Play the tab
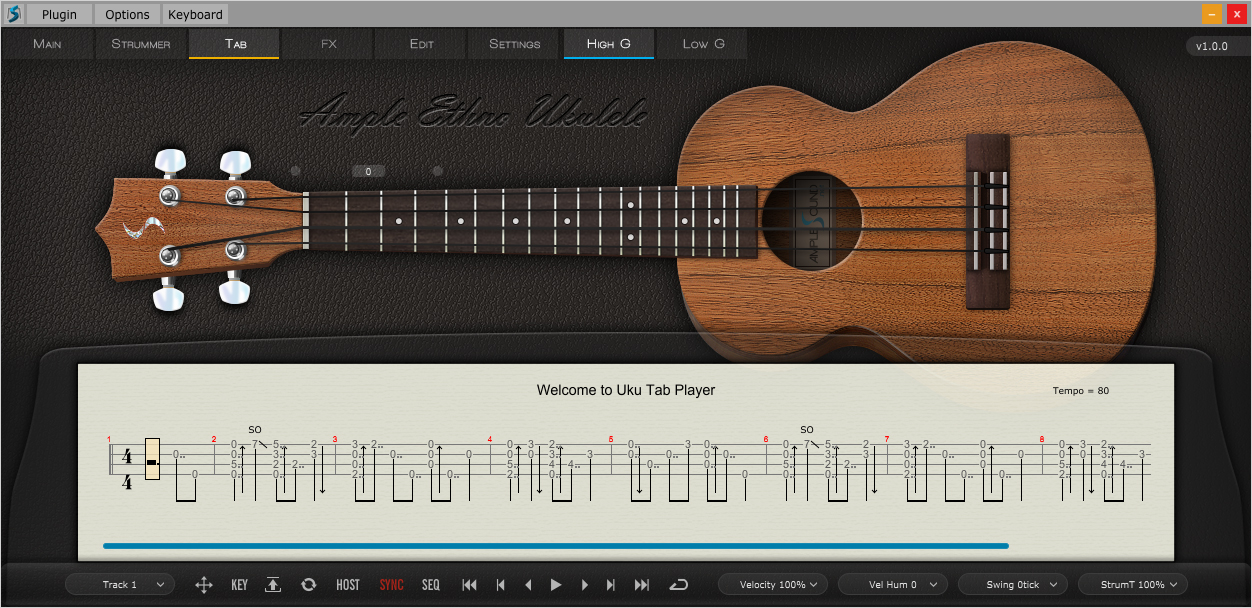Image resolution: width=1252 pixels, height=608 pixels. tap(556, 585)
